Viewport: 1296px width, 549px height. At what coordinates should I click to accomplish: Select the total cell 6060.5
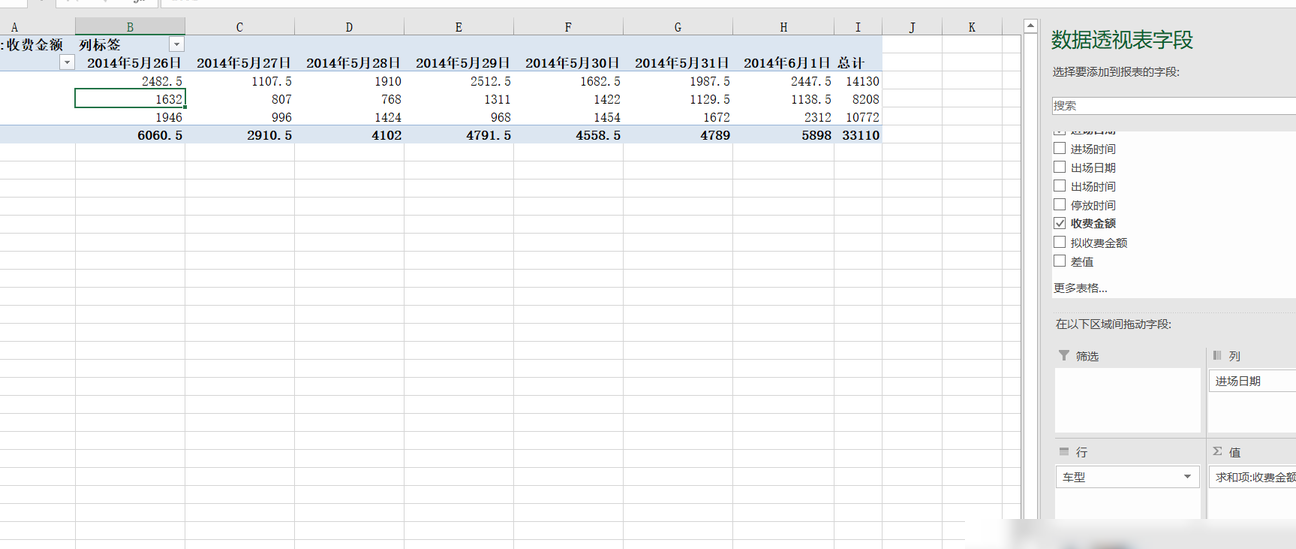[130, 135]
